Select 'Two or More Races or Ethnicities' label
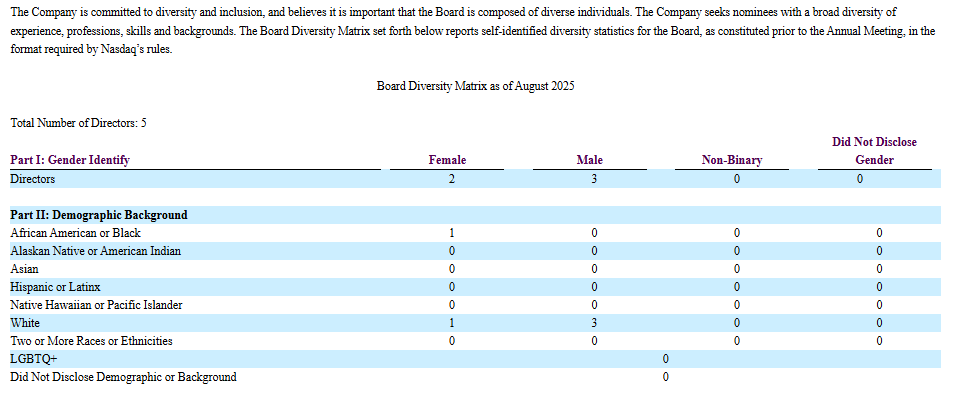Viewport: 956px width, 404px height. 91,341
